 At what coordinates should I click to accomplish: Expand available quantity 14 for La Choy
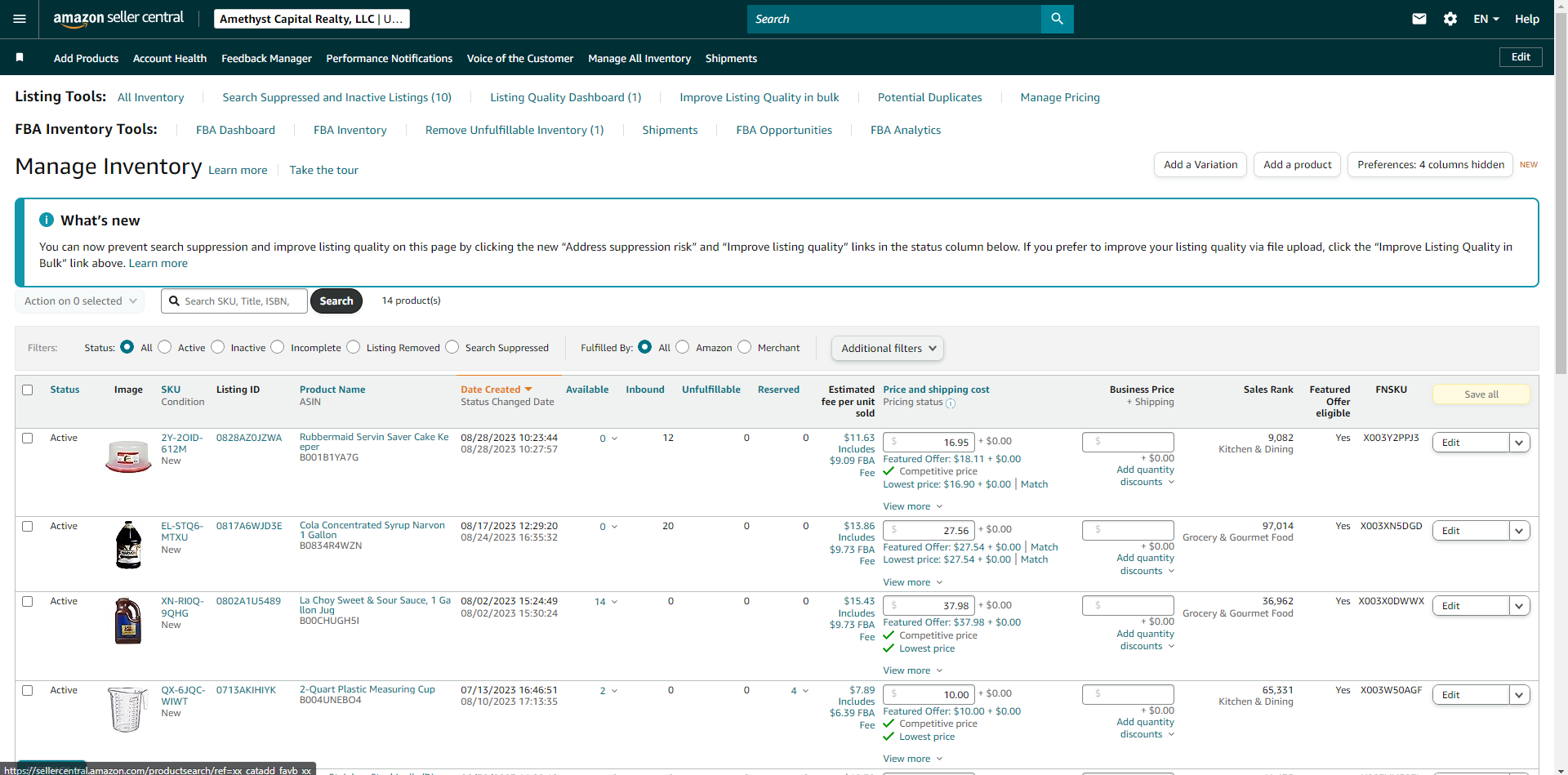[606, 602]
